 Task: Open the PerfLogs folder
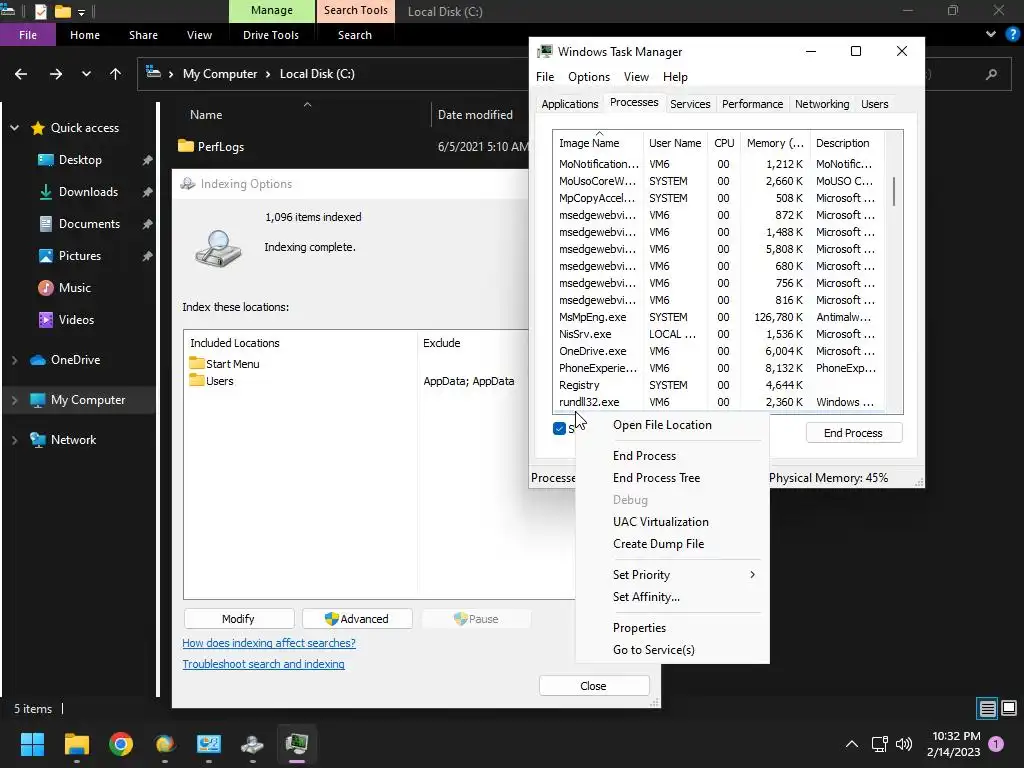tap(221, 147)
